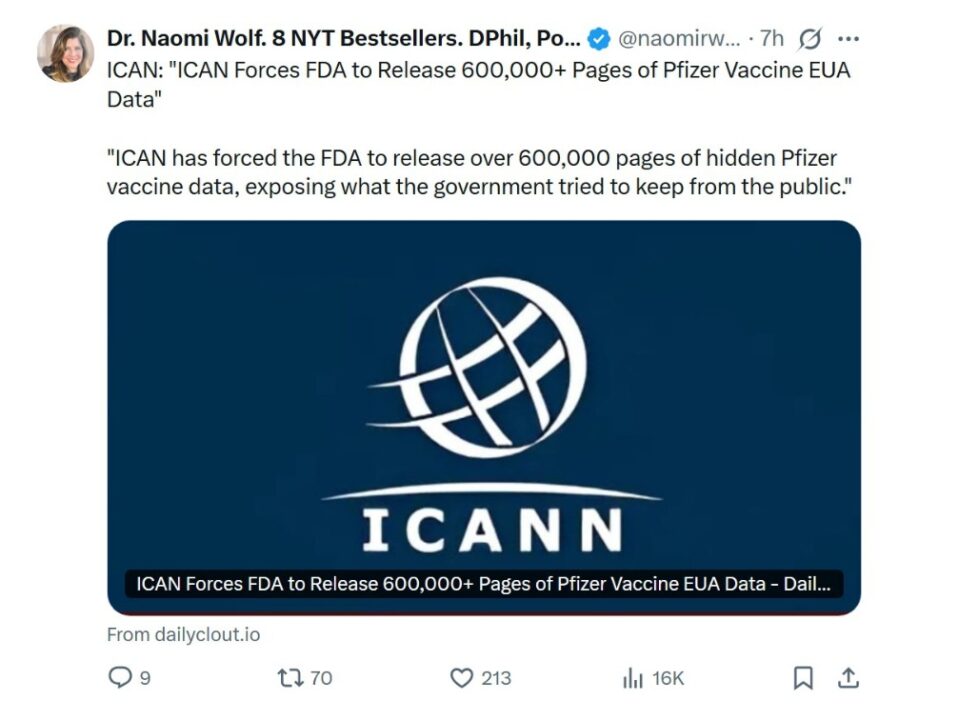Like the post with the heart icon

tap(461, 678)
